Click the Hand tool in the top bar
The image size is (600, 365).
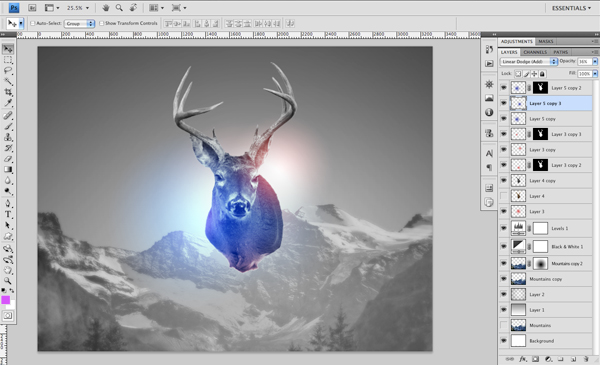[x=106, y=8]
